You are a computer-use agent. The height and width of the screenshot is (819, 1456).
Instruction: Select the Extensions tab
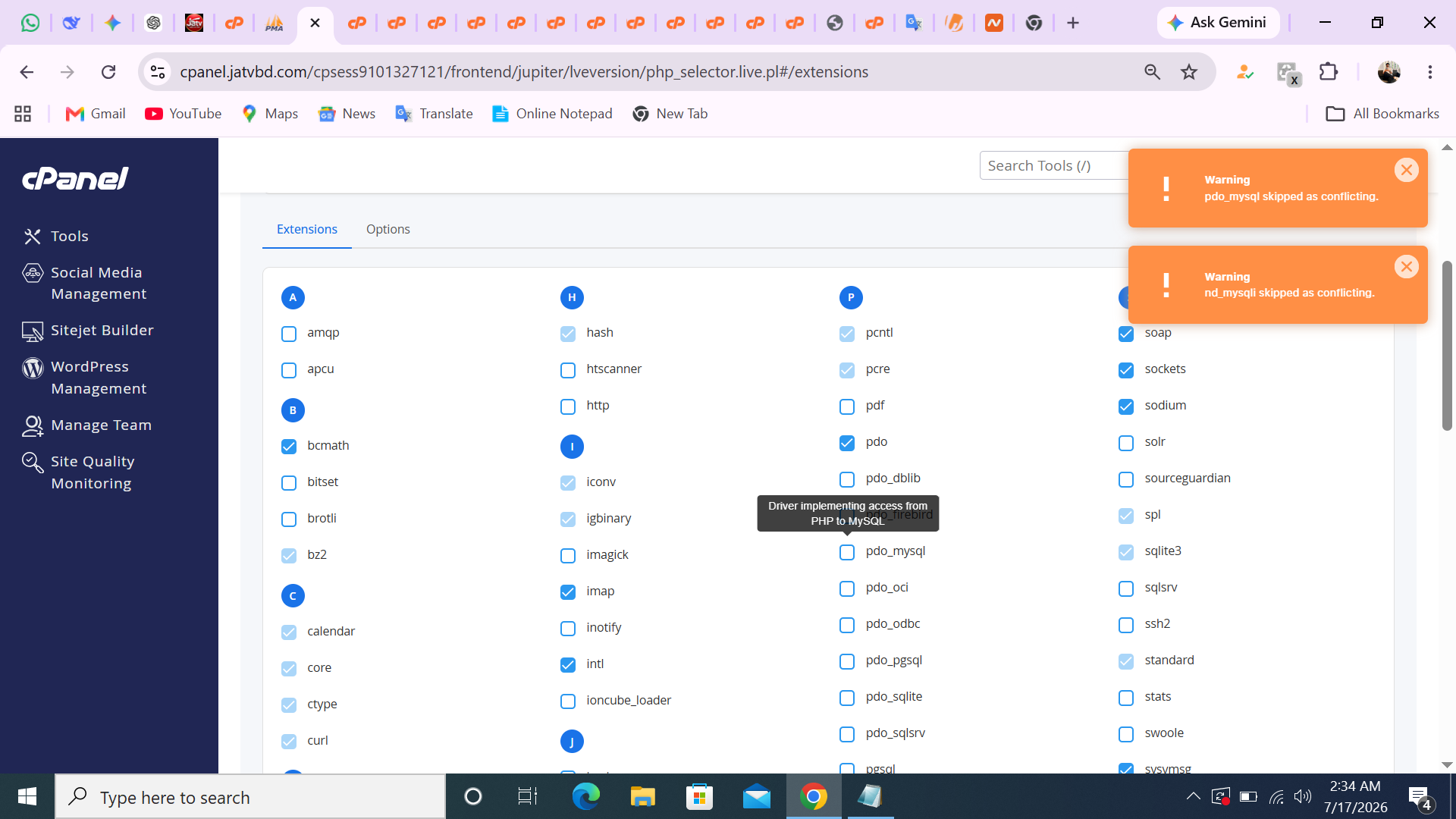306,229
